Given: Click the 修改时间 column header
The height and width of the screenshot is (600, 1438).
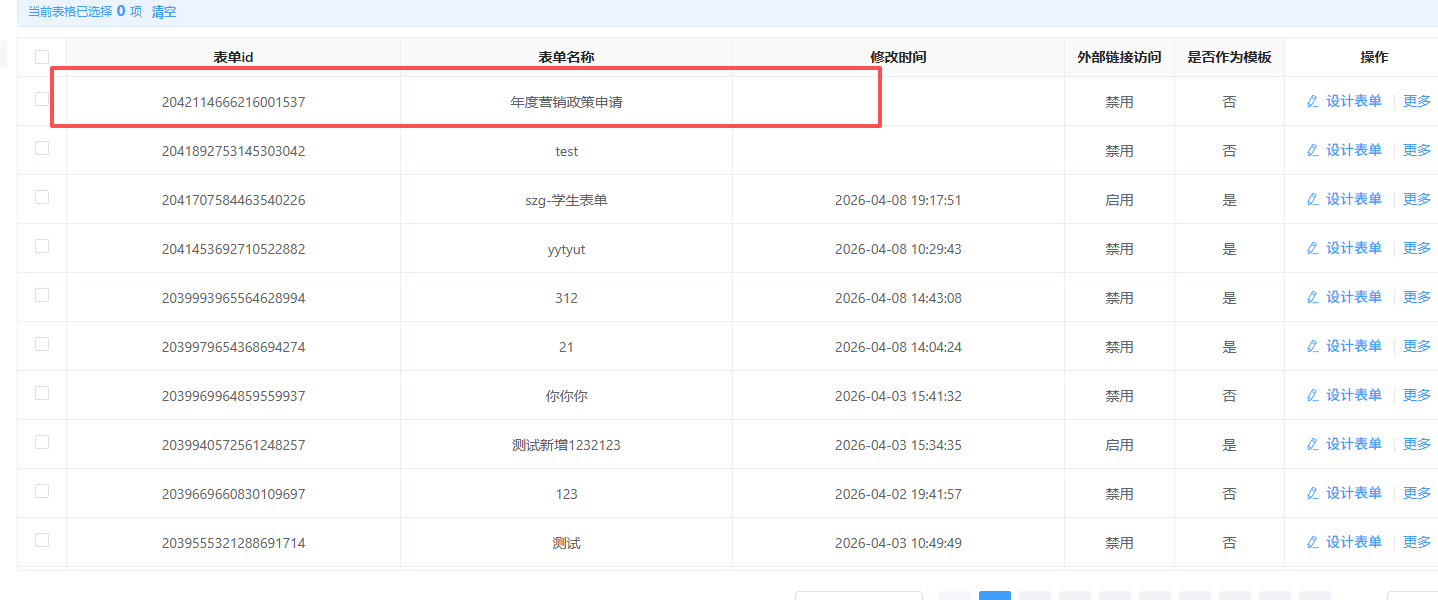Looking at the screenshot, I should click(898, 57).
